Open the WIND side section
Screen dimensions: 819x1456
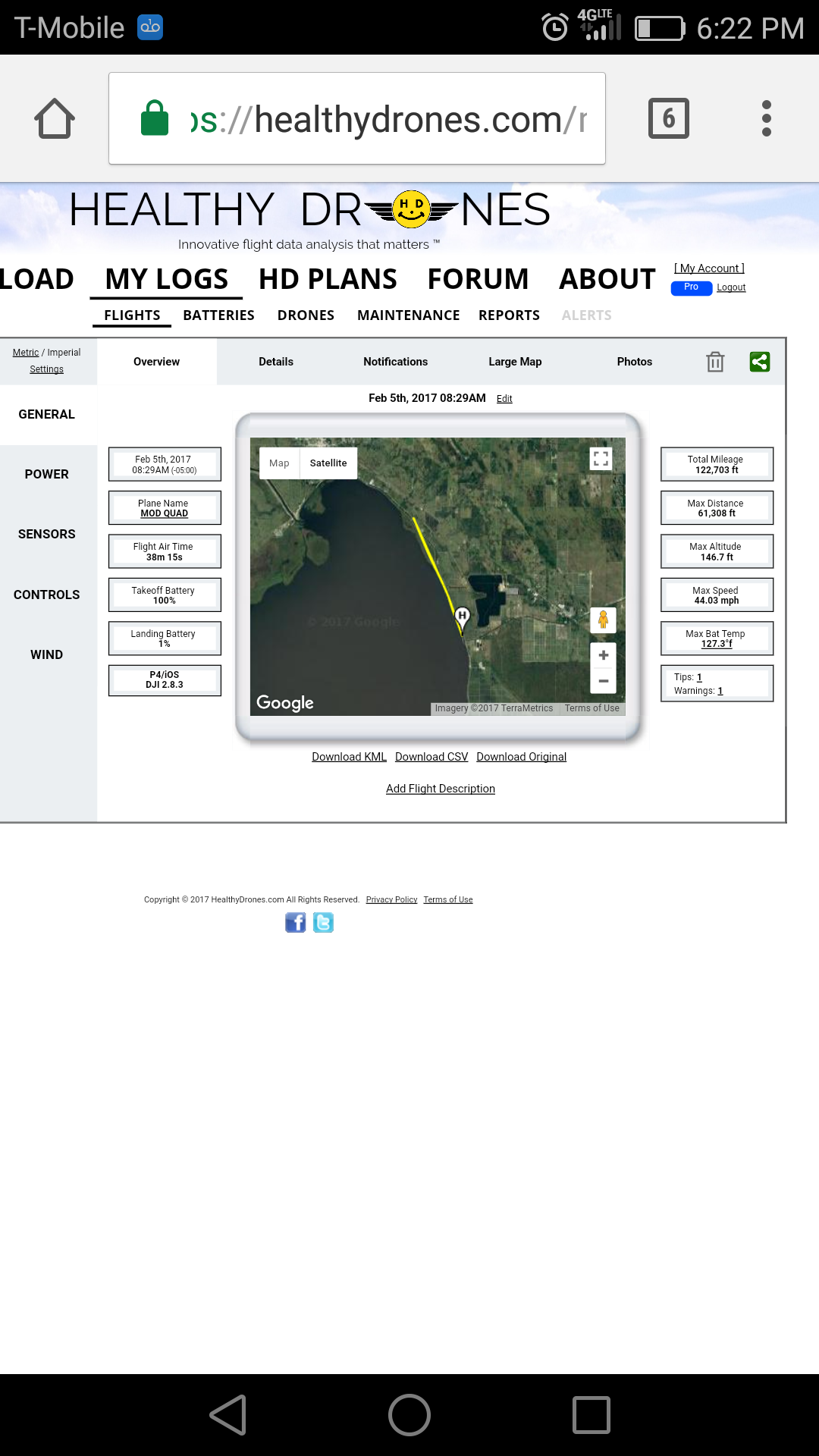(47, 655)
